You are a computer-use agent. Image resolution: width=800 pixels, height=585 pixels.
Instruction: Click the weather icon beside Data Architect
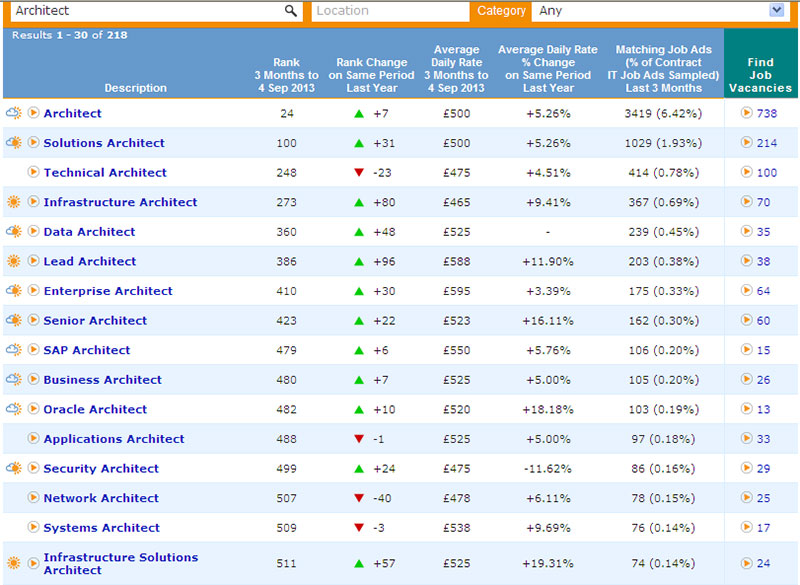pyautogui.click(x=14, y=231)
